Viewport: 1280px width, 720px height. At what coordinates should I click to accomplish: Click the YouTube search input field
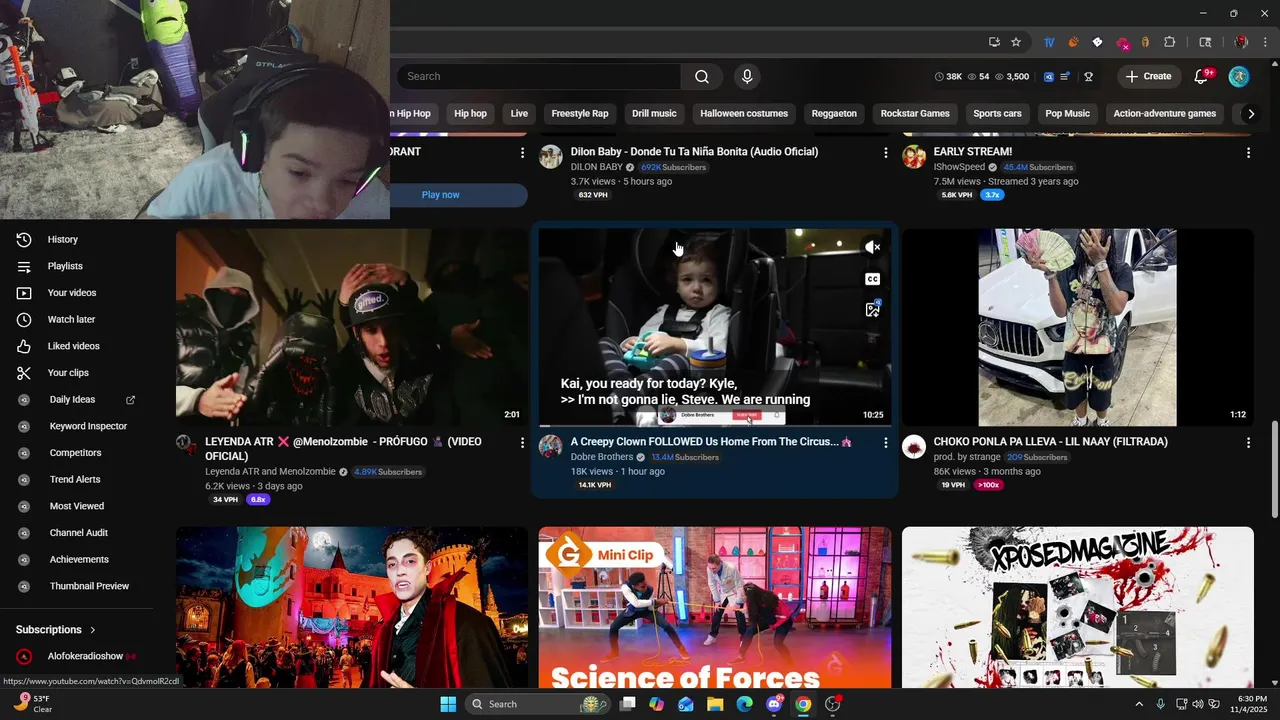click(539, 77)
